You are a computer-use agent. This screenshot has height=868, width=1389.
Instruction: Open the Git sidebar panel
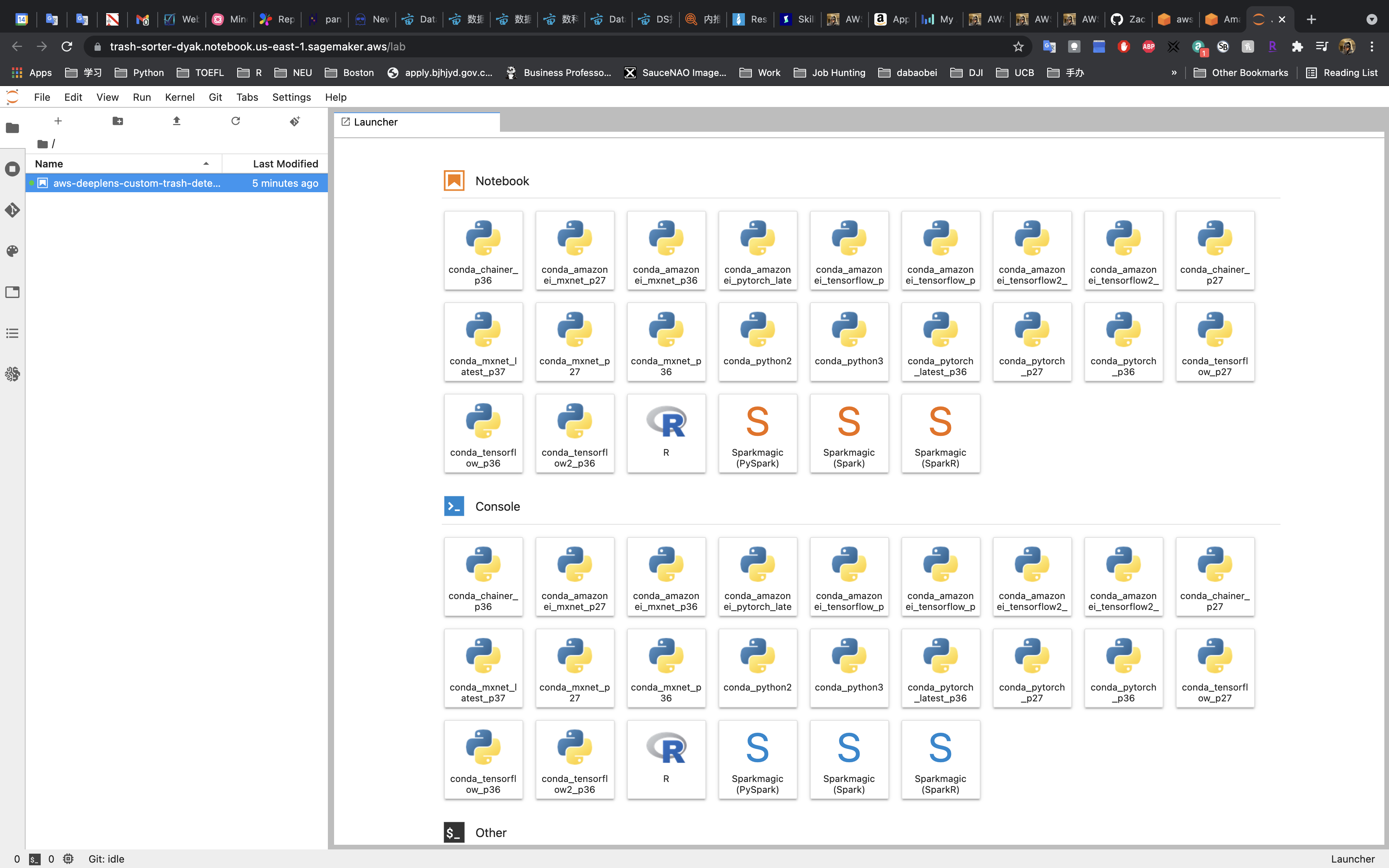click(12, 210)
